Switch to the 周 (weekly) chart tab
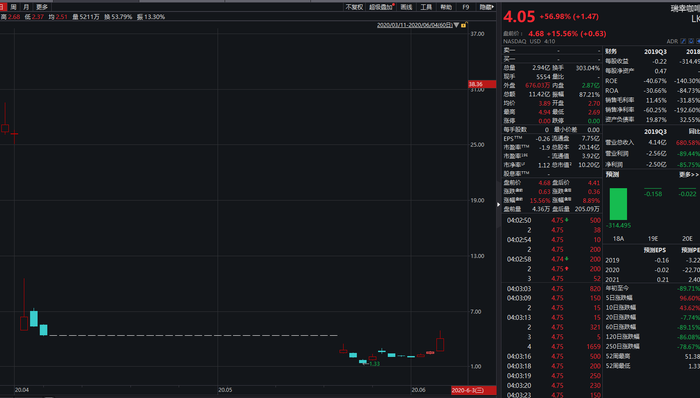 tap(13, 7)
